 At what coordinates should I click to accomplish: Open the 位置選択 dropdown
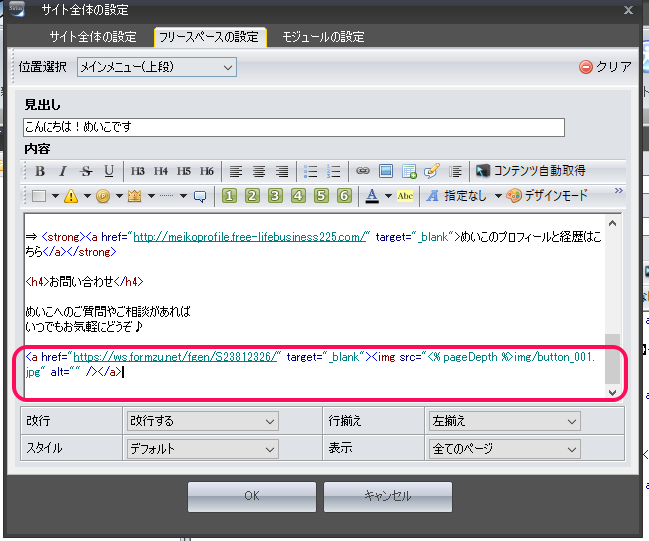coord(156,67)
